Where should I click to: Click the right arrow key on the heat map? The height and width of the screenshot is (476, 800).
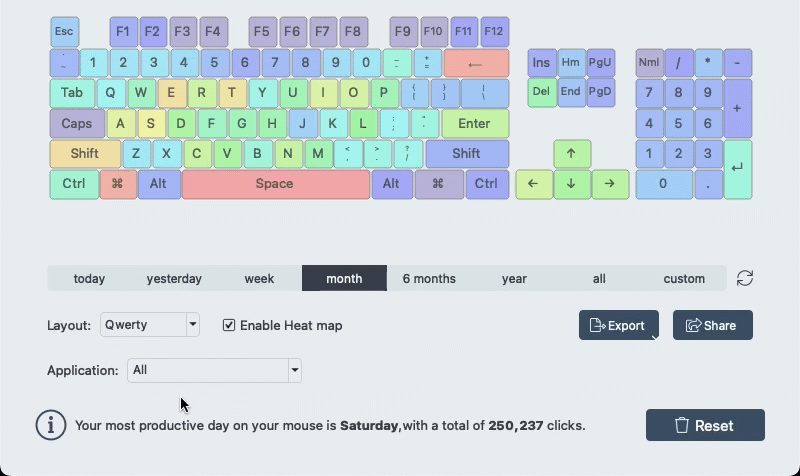pos(609,184)
